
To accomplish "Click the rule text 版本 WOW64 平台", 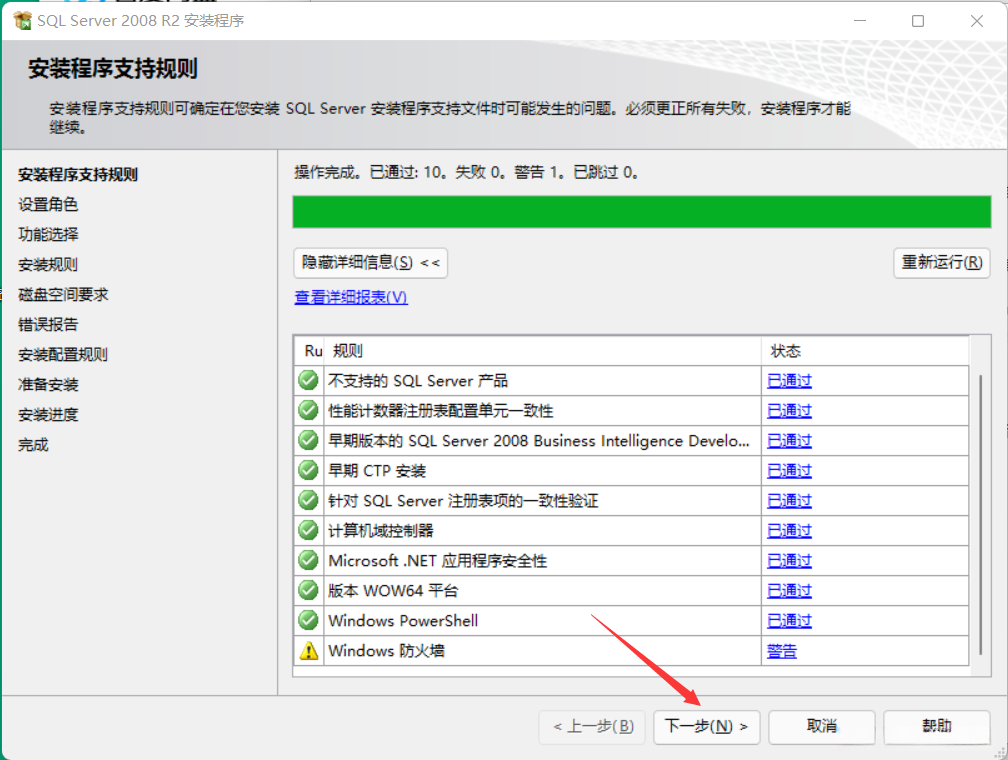I will click(x=393, y=590).
